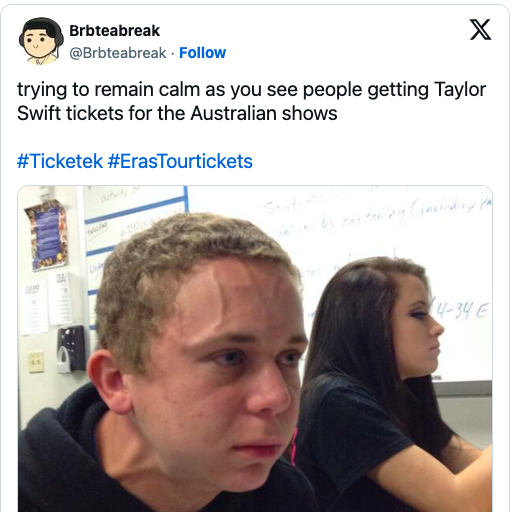512x512 pixels.
Task: Click the tweet text about Taylor Swift tickets
Action: point(251,101)
